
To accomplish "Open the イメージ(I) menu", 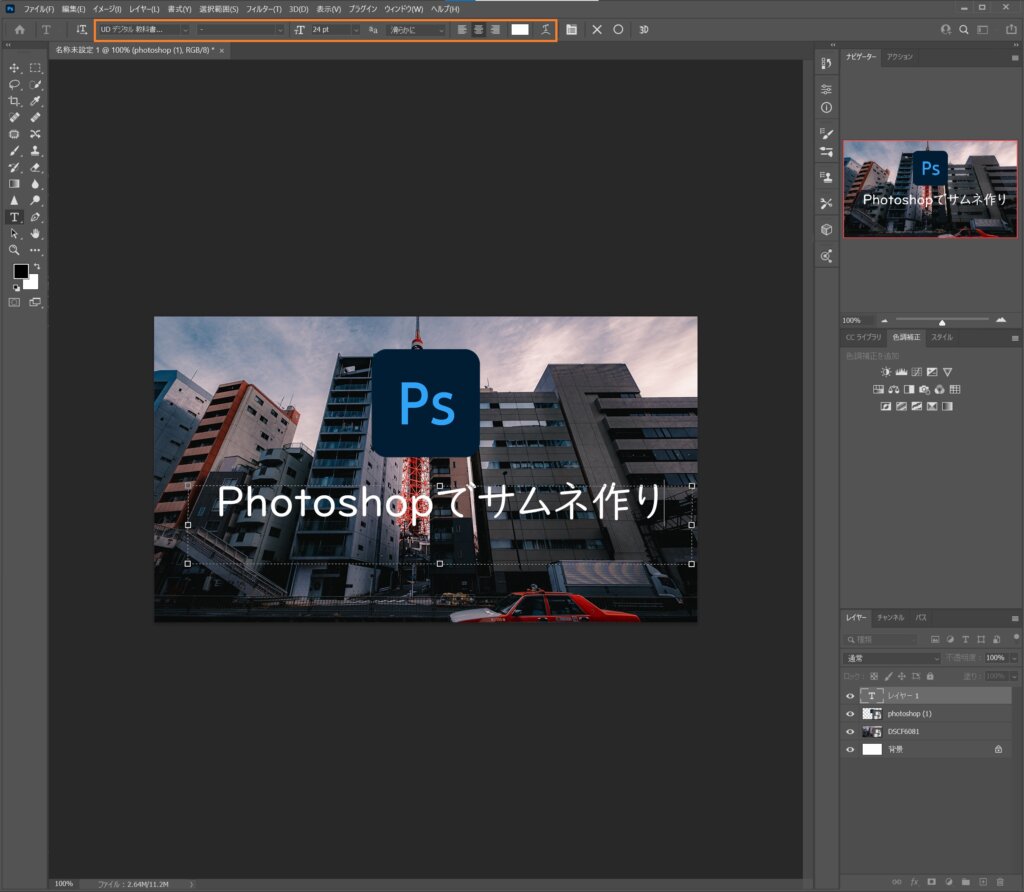I will point(107,9).
